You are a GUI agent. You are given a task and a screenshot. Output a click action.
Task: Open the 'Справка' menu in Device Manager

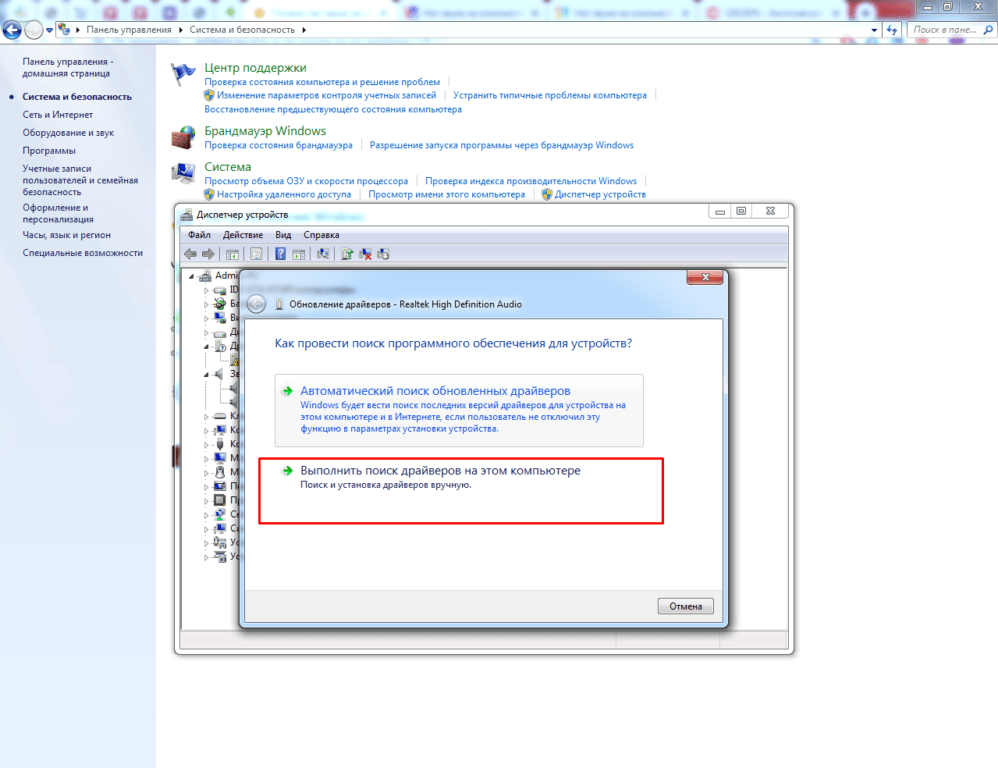pos(321,235)
